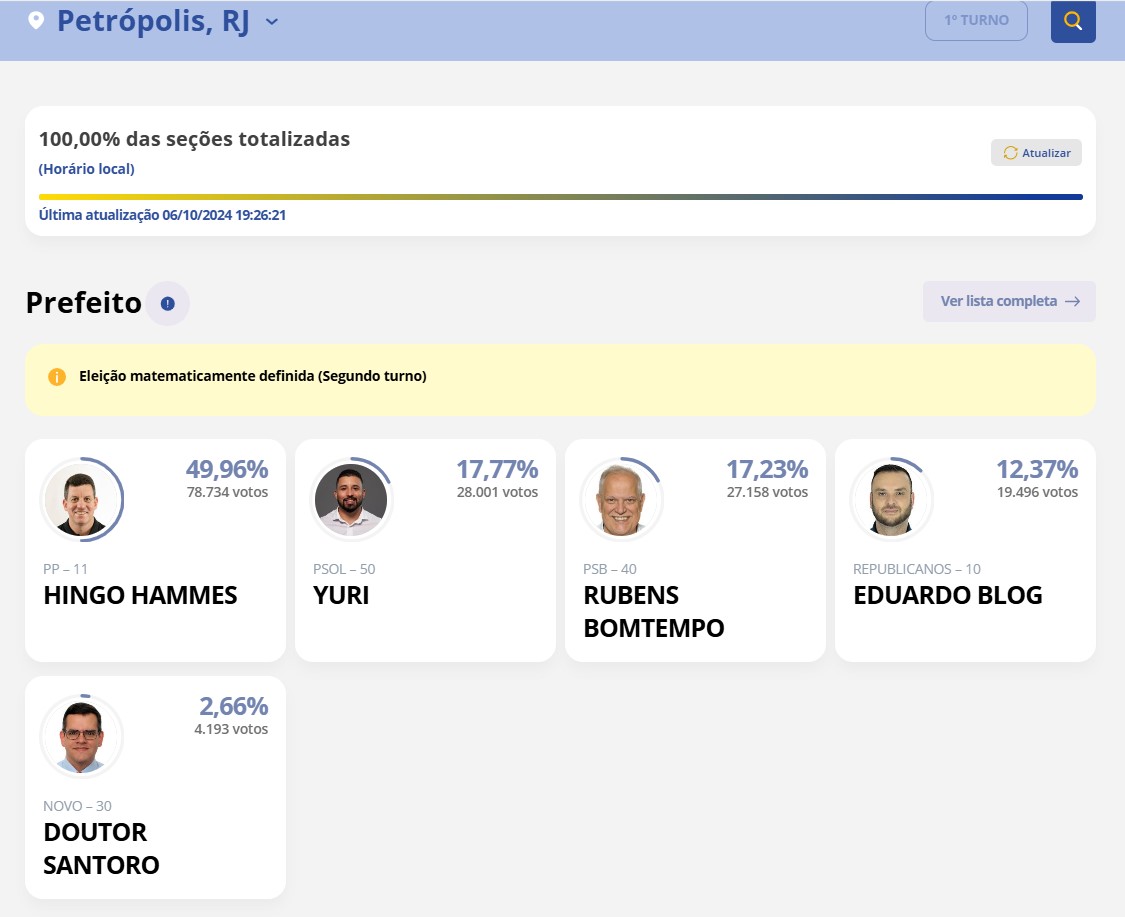Open Ver lista completa link
This screenshot has width=1125, height=917.
tap(1009, 301)
